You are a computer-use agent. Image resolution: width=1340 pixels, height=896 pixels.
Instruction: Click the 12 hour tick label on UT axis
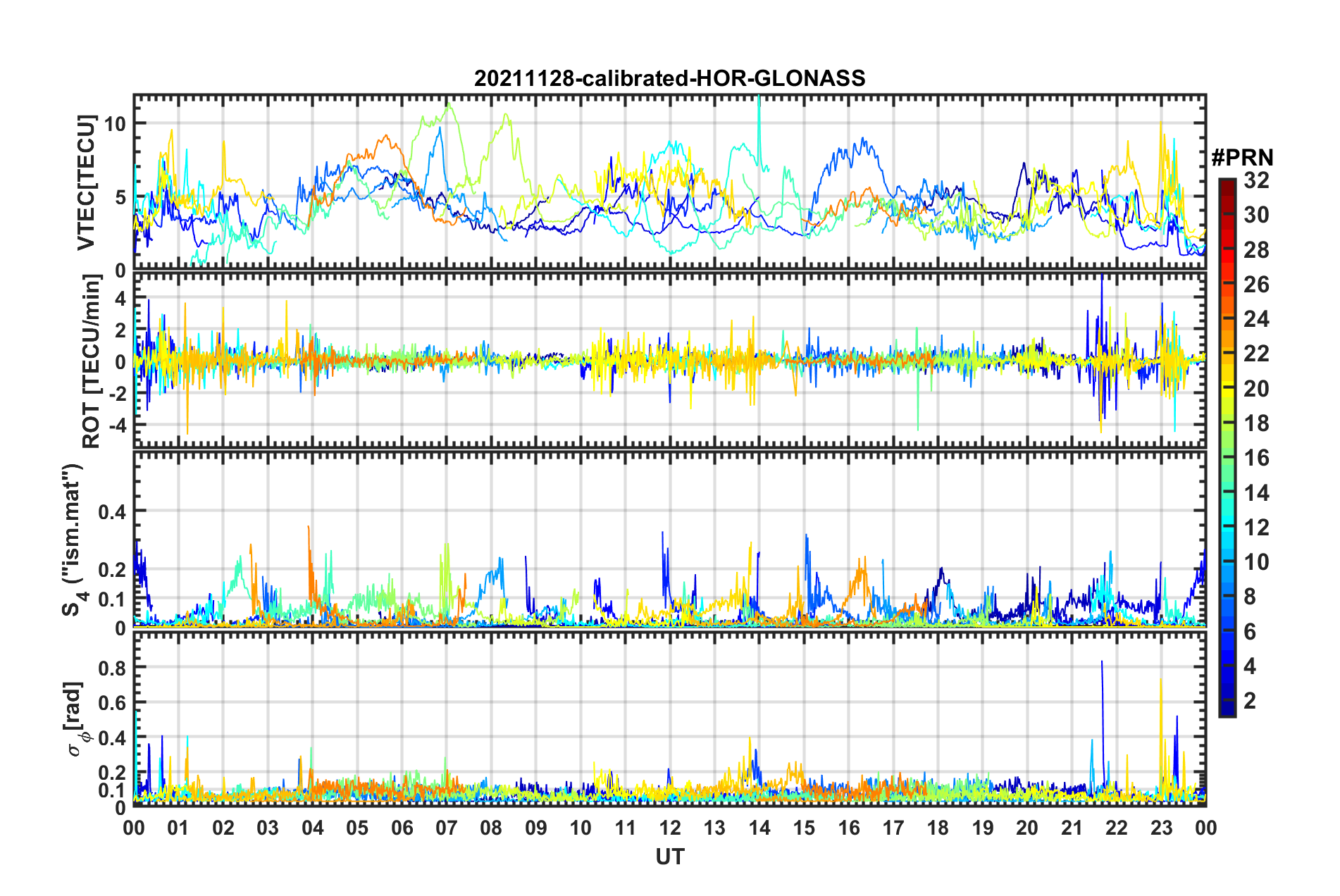coord(669,828)
